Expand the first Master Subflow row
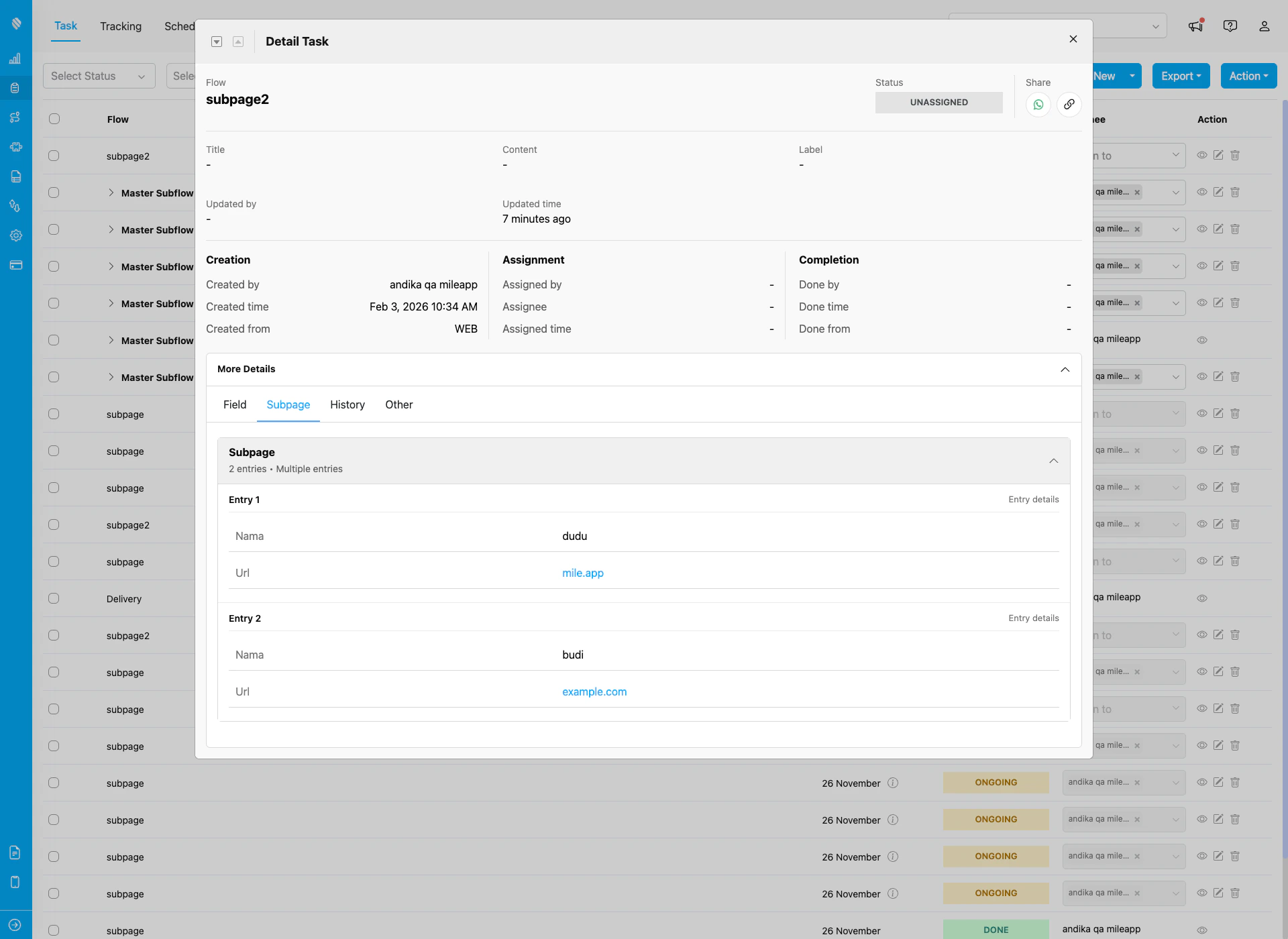Image resolution: width=1288 pixels, height=939 pixels. [x=111, y=192]
